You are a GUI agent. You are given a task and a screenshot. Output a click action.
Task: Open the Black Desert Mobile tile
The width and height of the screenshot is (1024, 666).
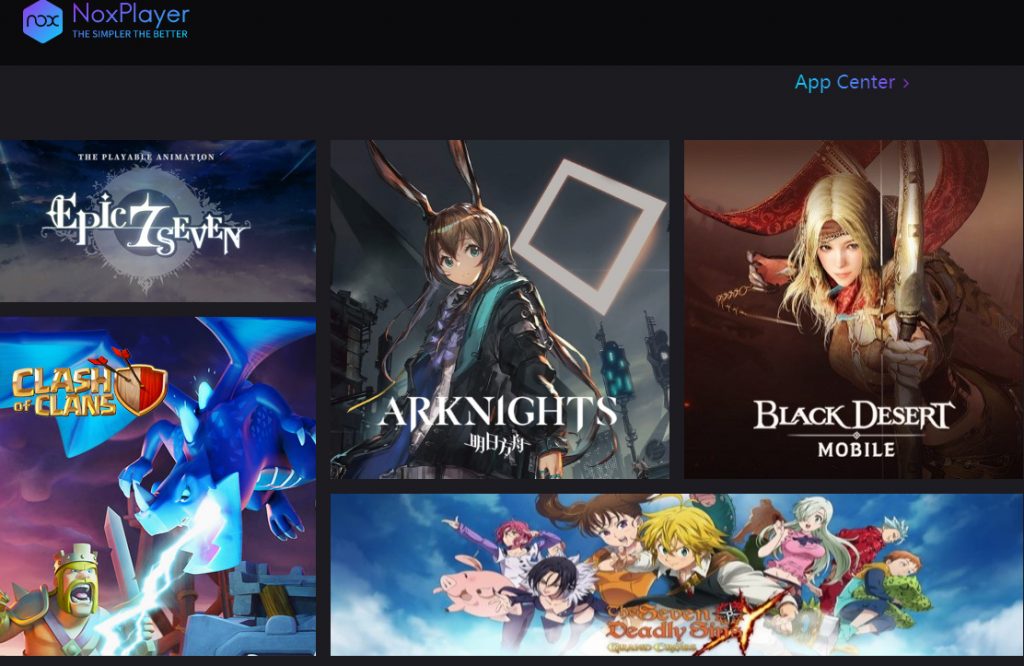tap(854, 309)
